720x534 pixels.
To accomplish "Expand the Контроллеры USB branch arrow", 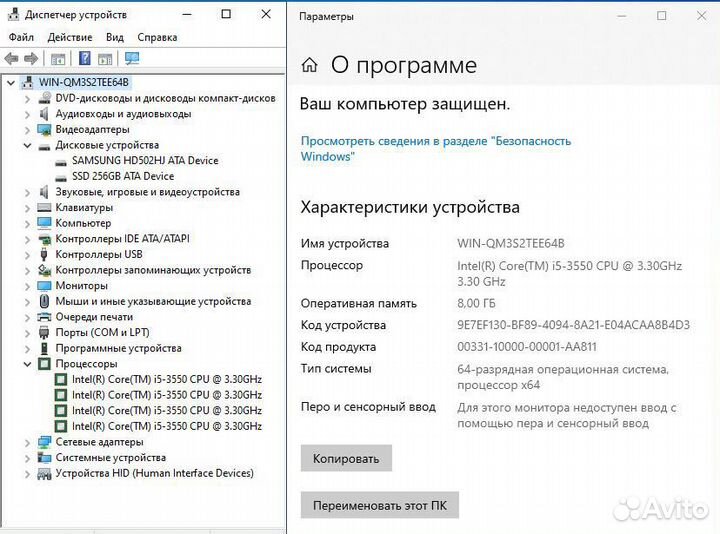I will point(28,255).
